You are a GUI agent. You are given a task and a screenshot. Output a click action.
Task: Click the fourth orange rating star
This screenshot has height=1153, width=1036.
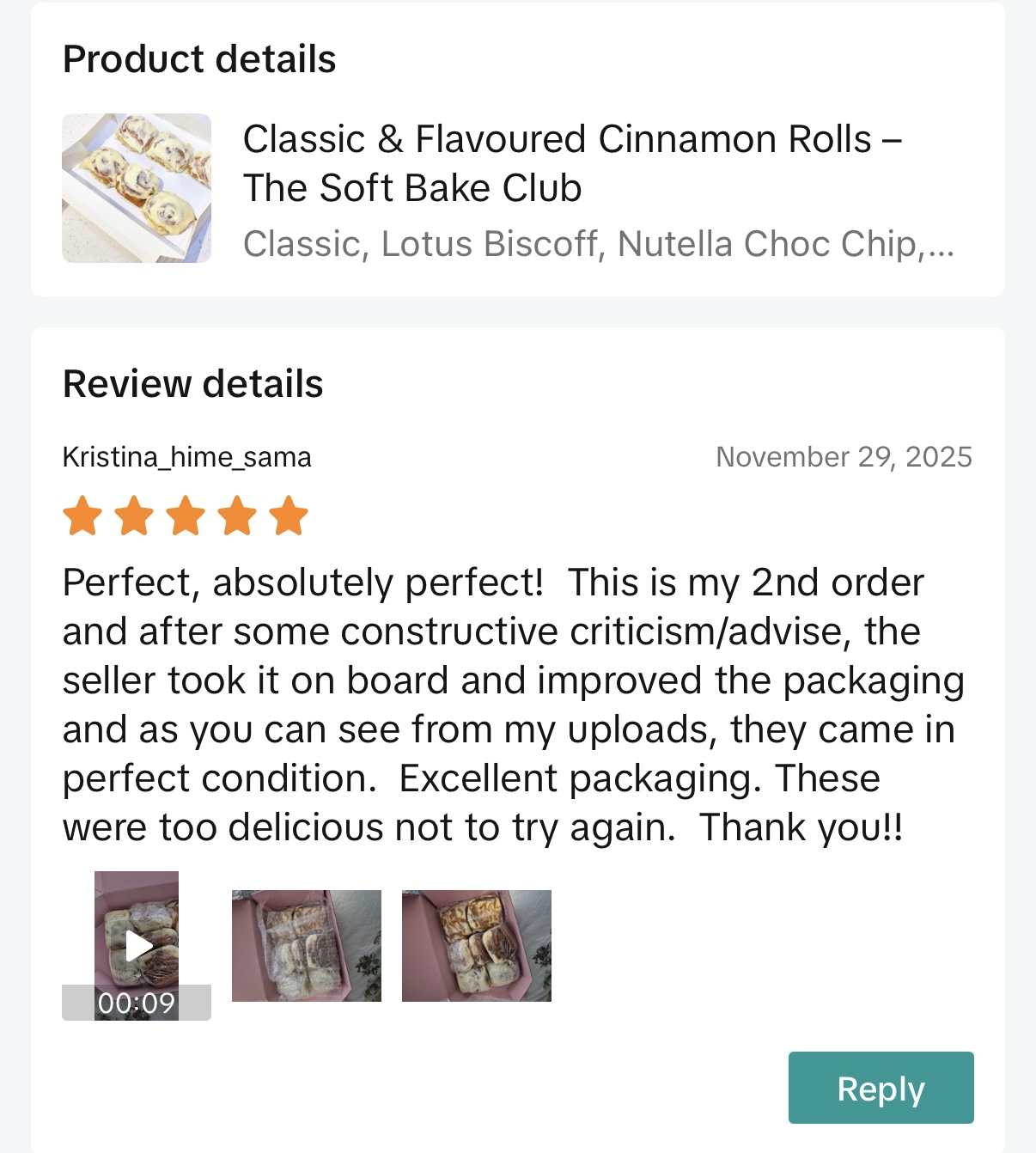237,515
